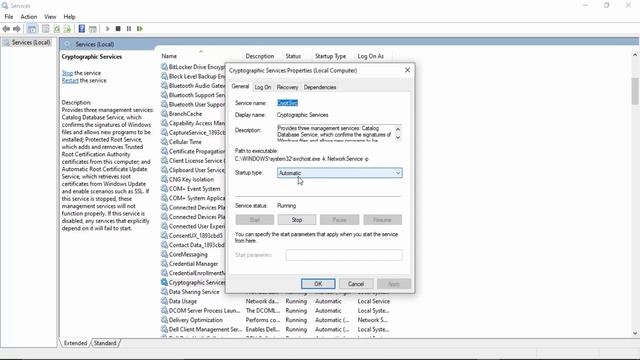Toggle the Show/Hide Action Pane toolbar icon
This screenshot has width=640, height=360.
tap(93, 29)
